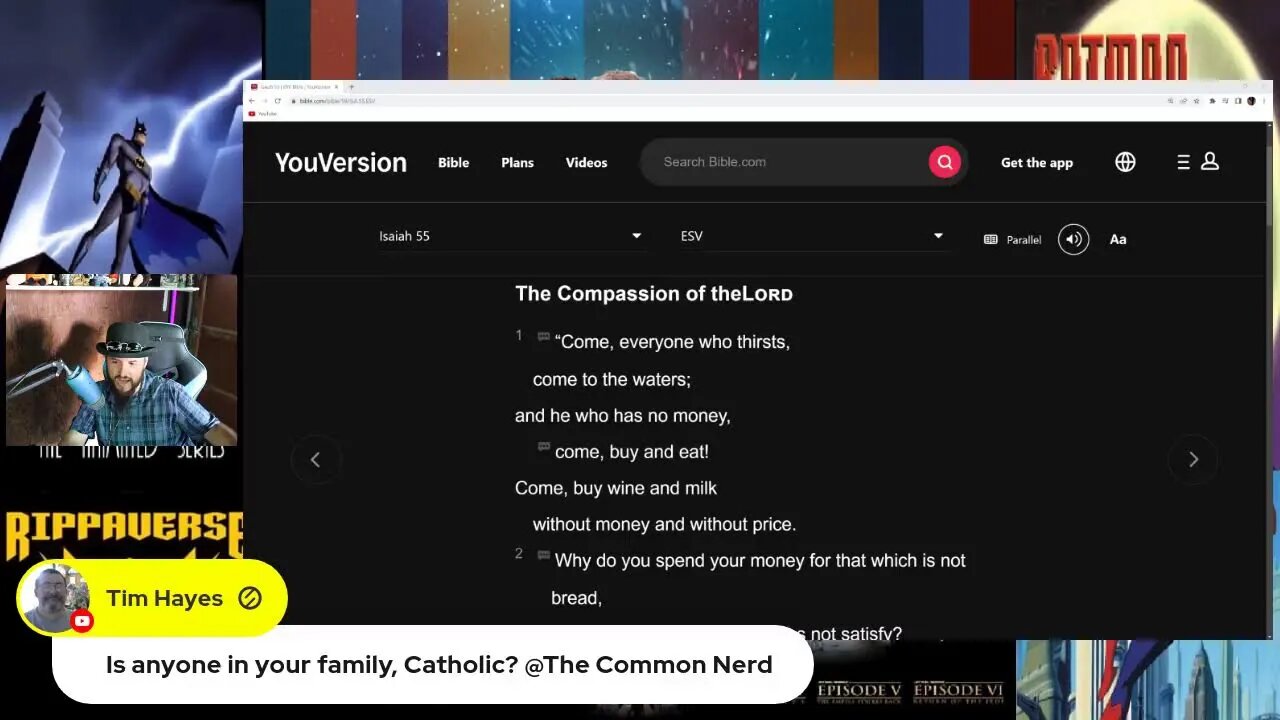
Task: Click text 'and he who has no money,'
Action: (623, 415)
